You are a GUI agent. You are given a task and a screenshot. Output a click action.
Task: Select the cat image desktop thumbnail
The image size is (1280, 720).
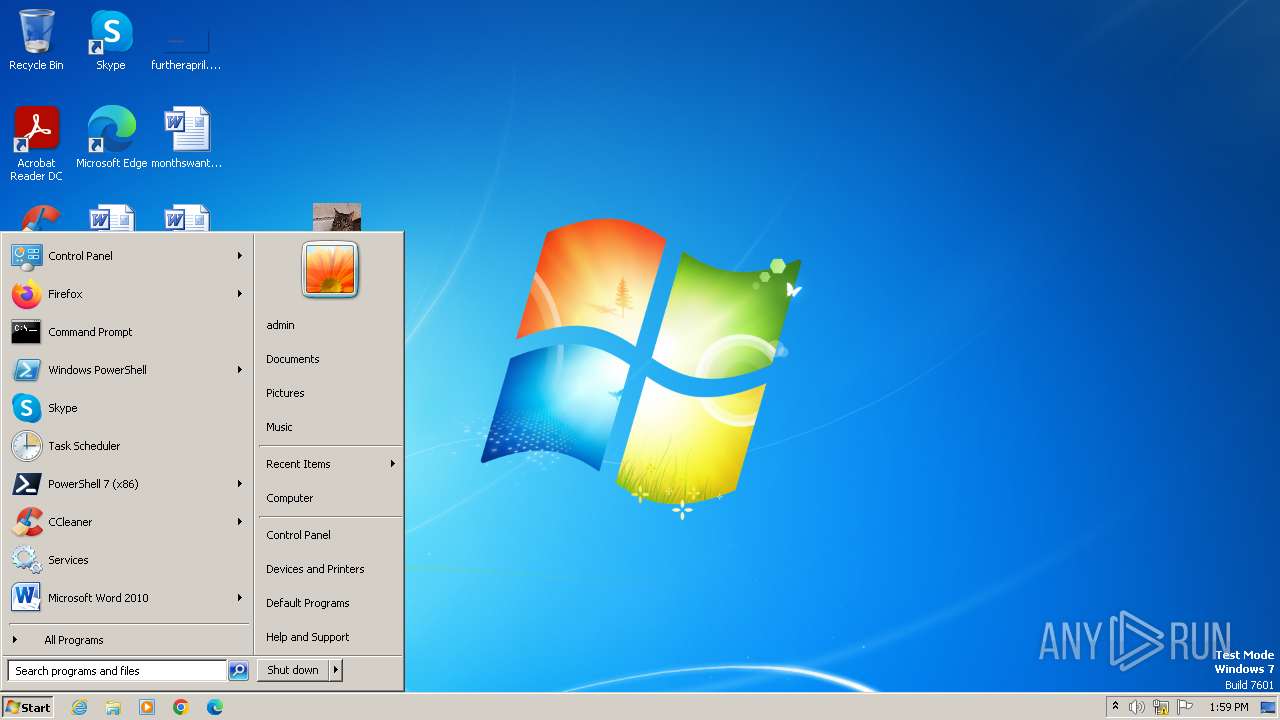point(337,218)
